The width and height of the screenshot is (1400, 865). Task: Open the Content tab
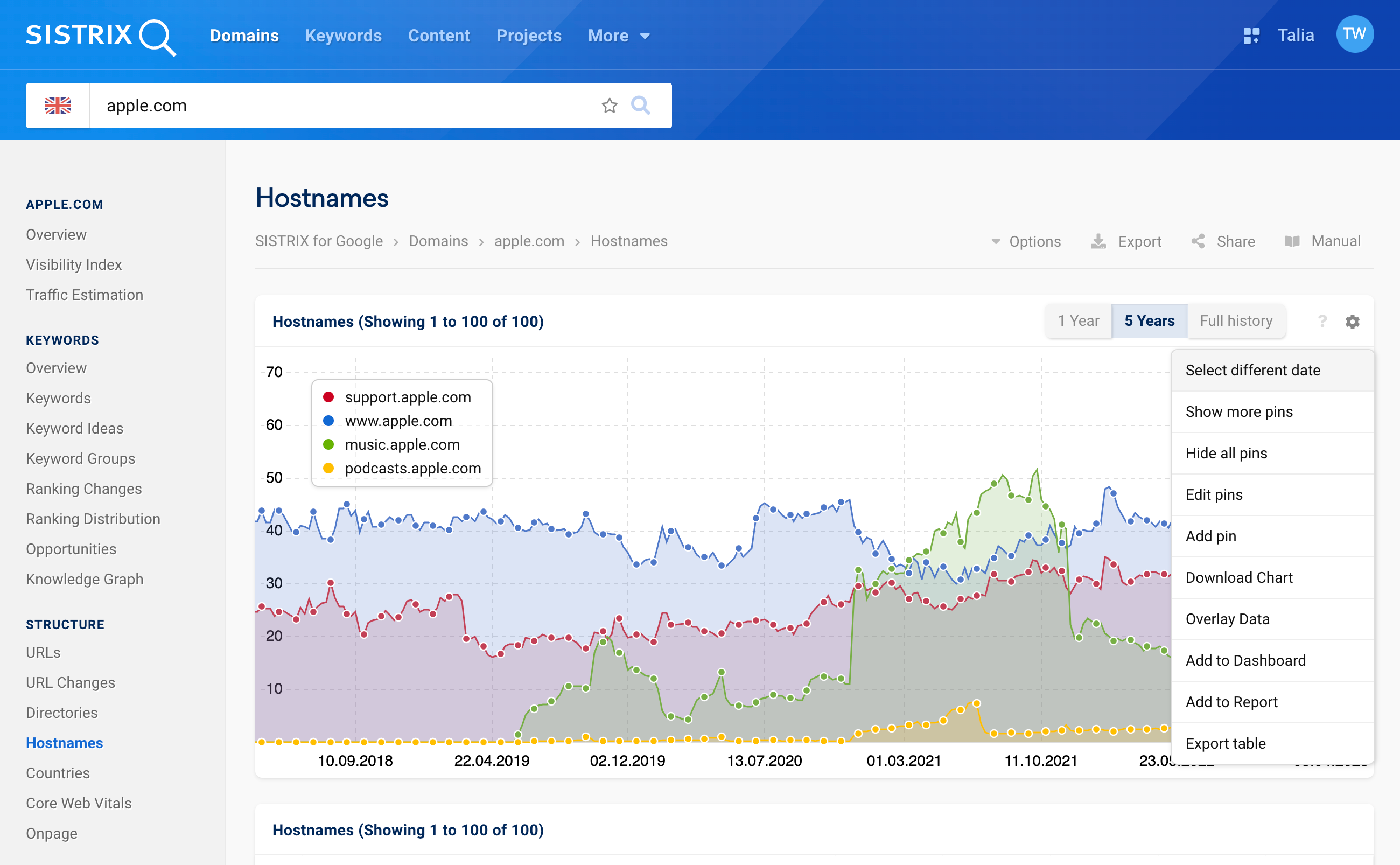[x=439, y=36]
